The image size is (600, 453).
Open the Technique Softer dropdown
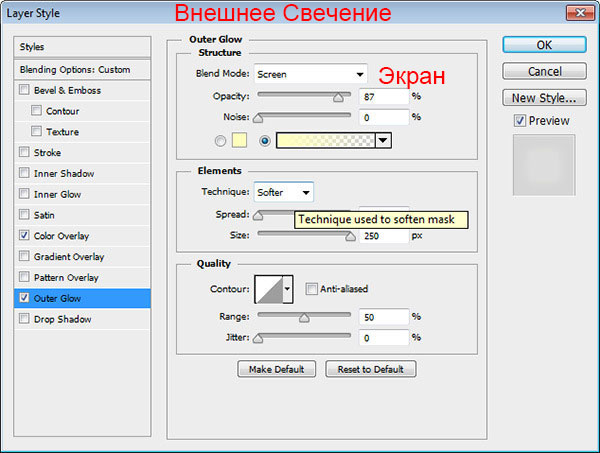[284, 192]
